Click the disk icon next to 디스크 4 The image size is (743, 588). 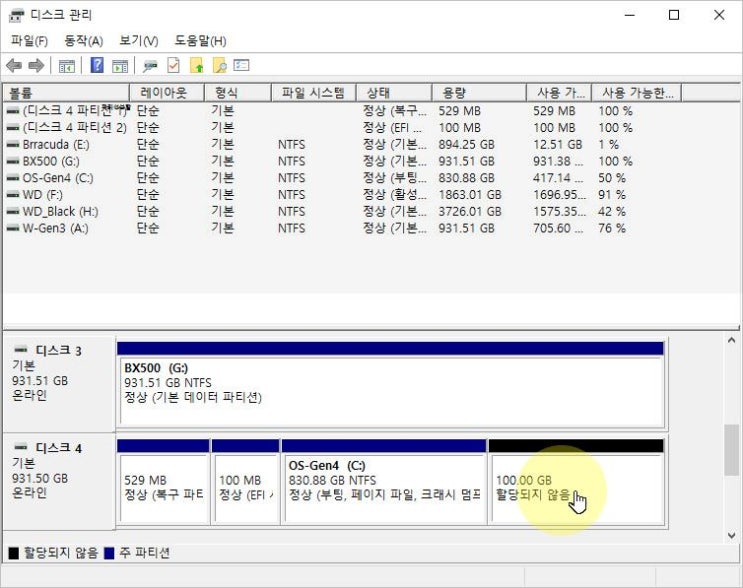pos(21,447)
